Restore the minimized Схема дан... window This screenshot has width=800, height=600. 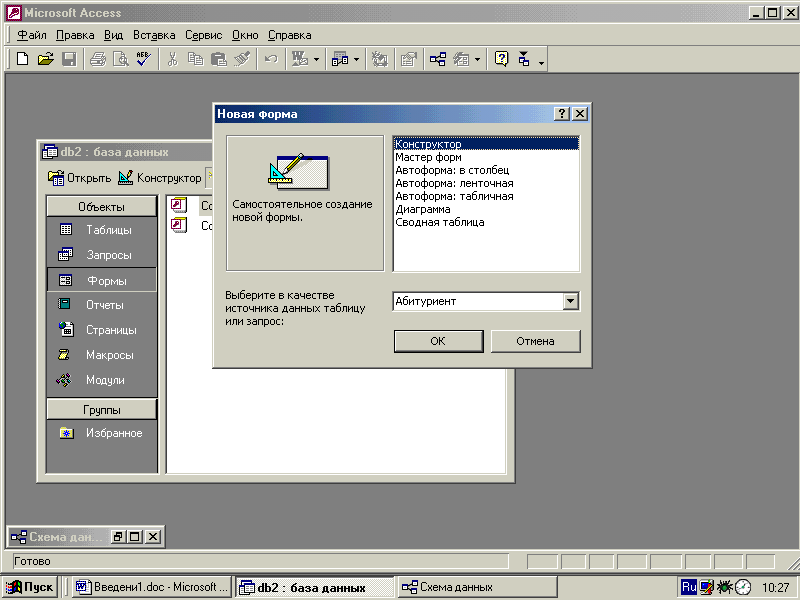pyautogui.click(x=118, y=536)
